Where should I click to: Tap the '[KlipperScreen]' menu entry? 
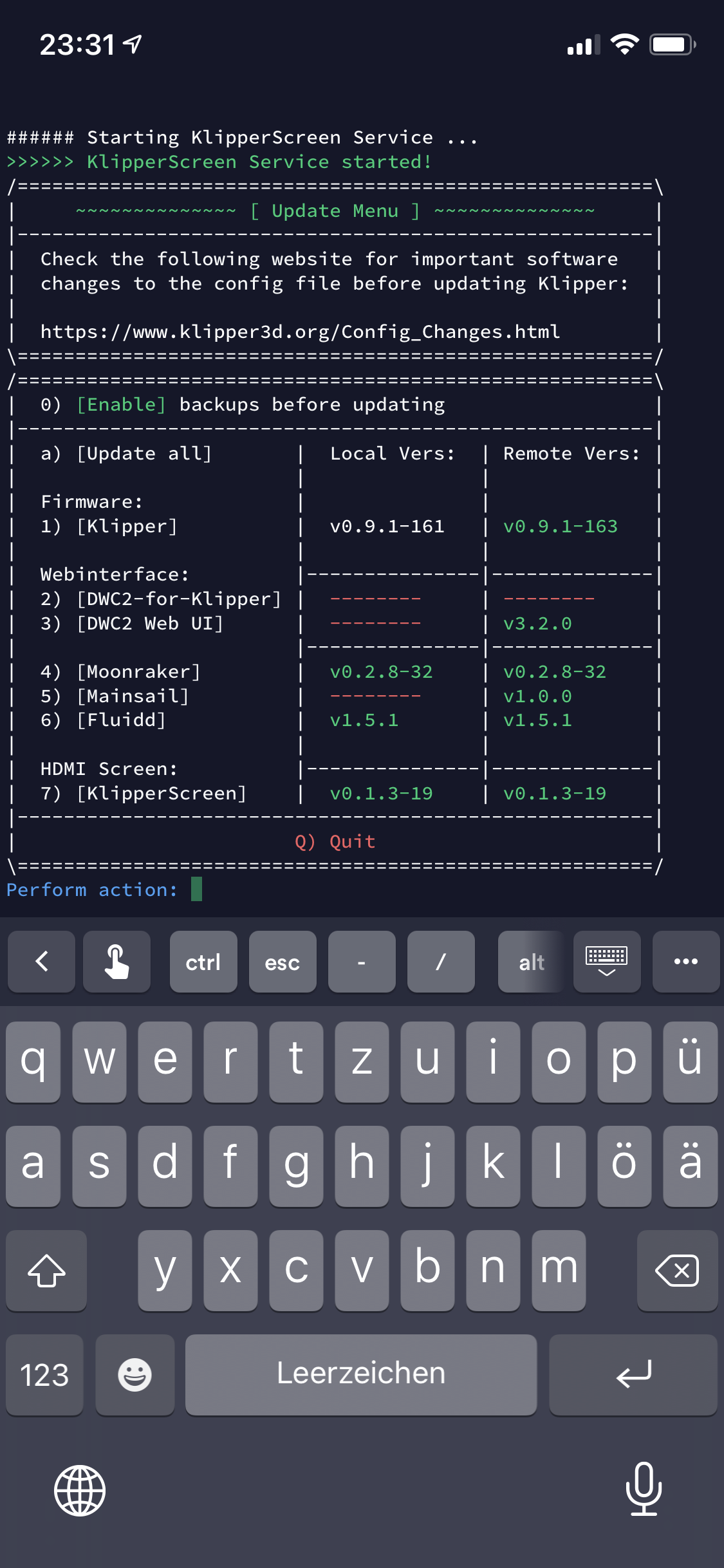[x=162, y=793]
